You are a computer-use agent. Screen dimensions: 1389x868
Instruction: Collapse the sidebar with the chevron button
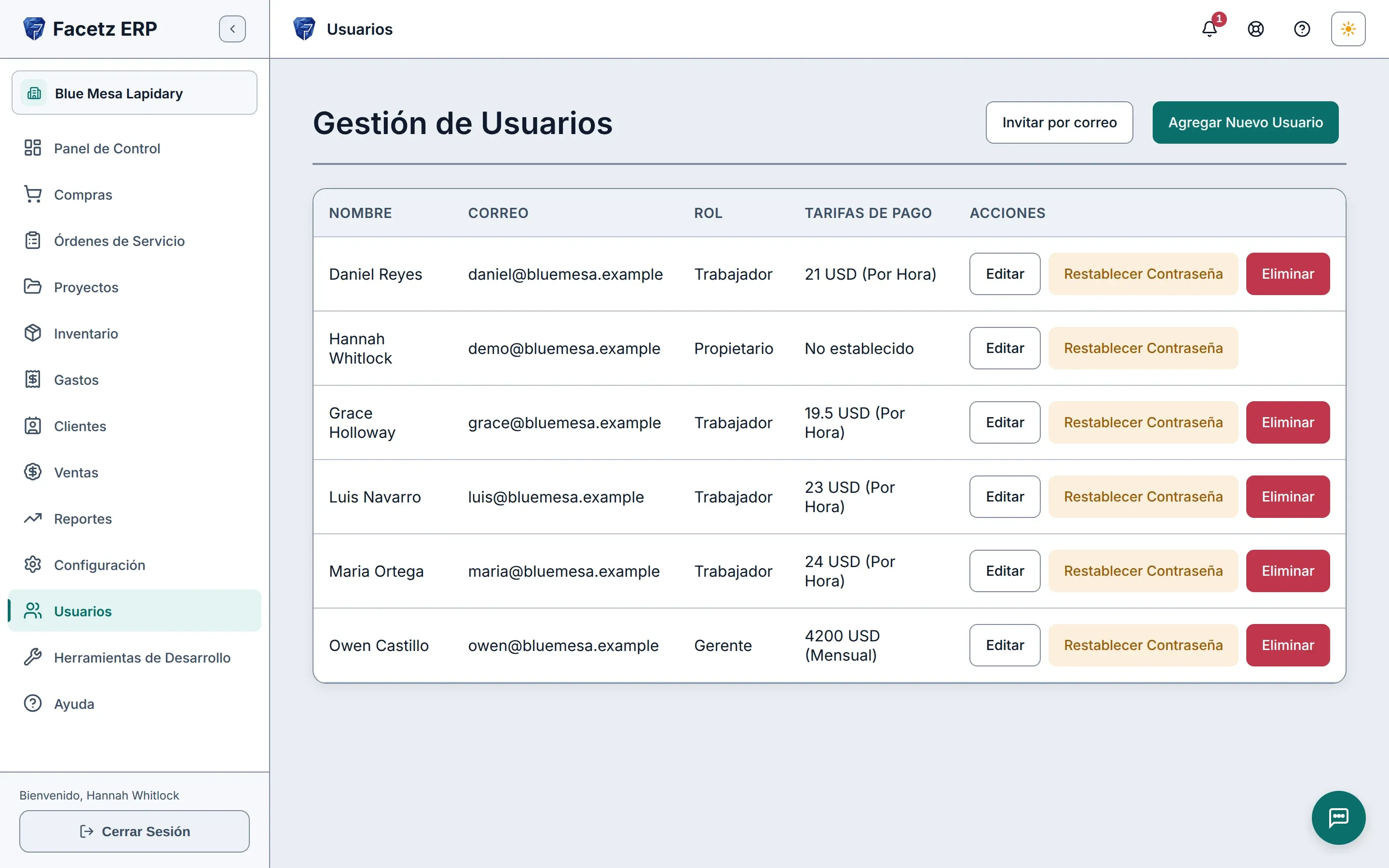click(x=232, y=29)
